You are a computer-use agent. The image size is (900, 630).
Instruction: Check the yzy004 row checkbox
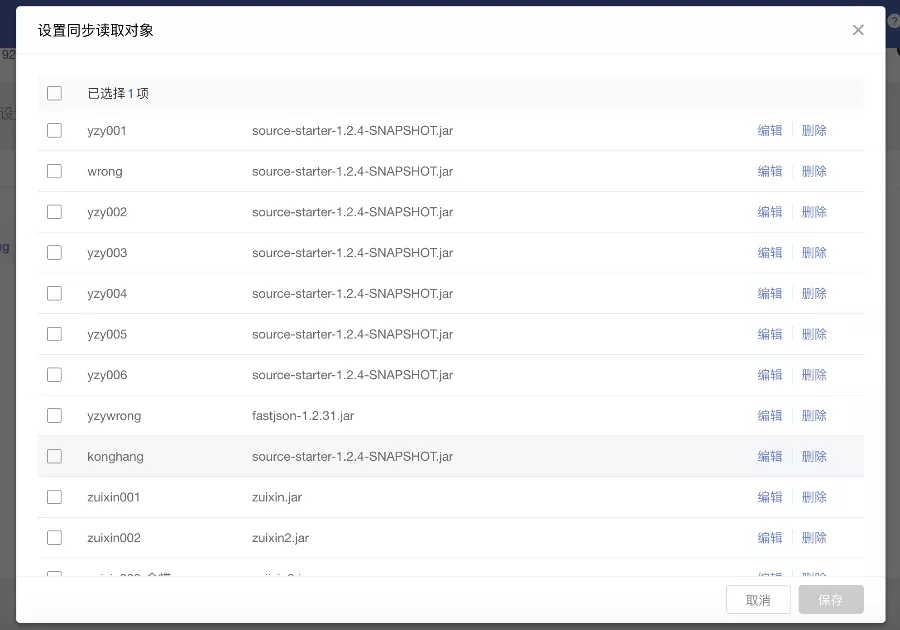[x=55, y=293]
